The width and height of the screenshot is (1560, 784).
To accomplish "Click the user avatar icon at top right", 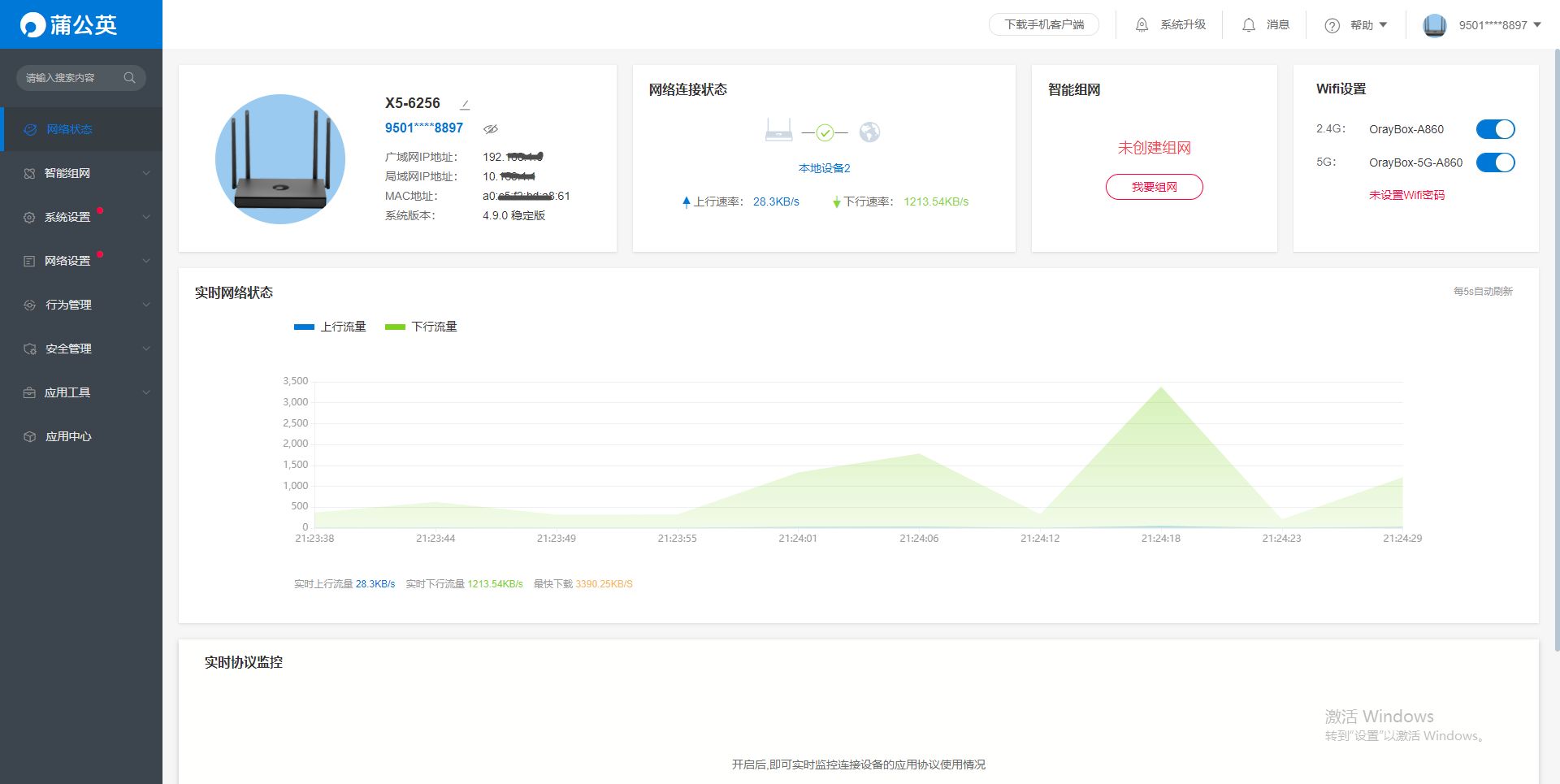I will pos(1435,25).
